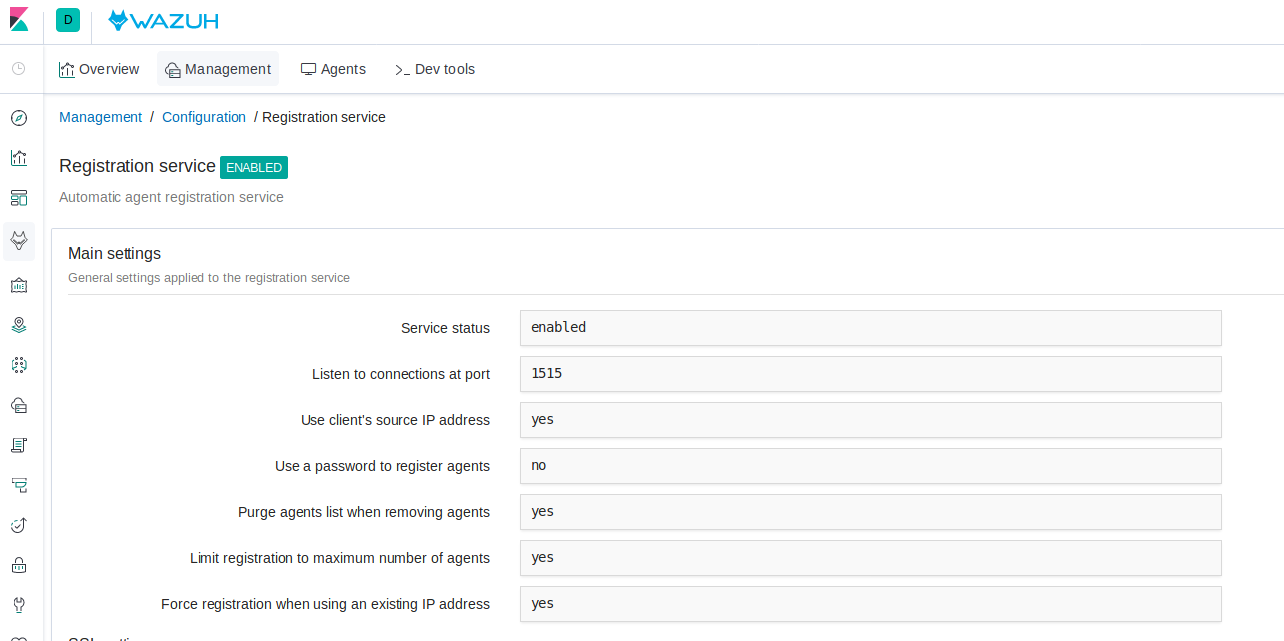The height and width of the screenshot is (641, 1284).
Task: Click the teal D space avatar
Action: (67, 19)
